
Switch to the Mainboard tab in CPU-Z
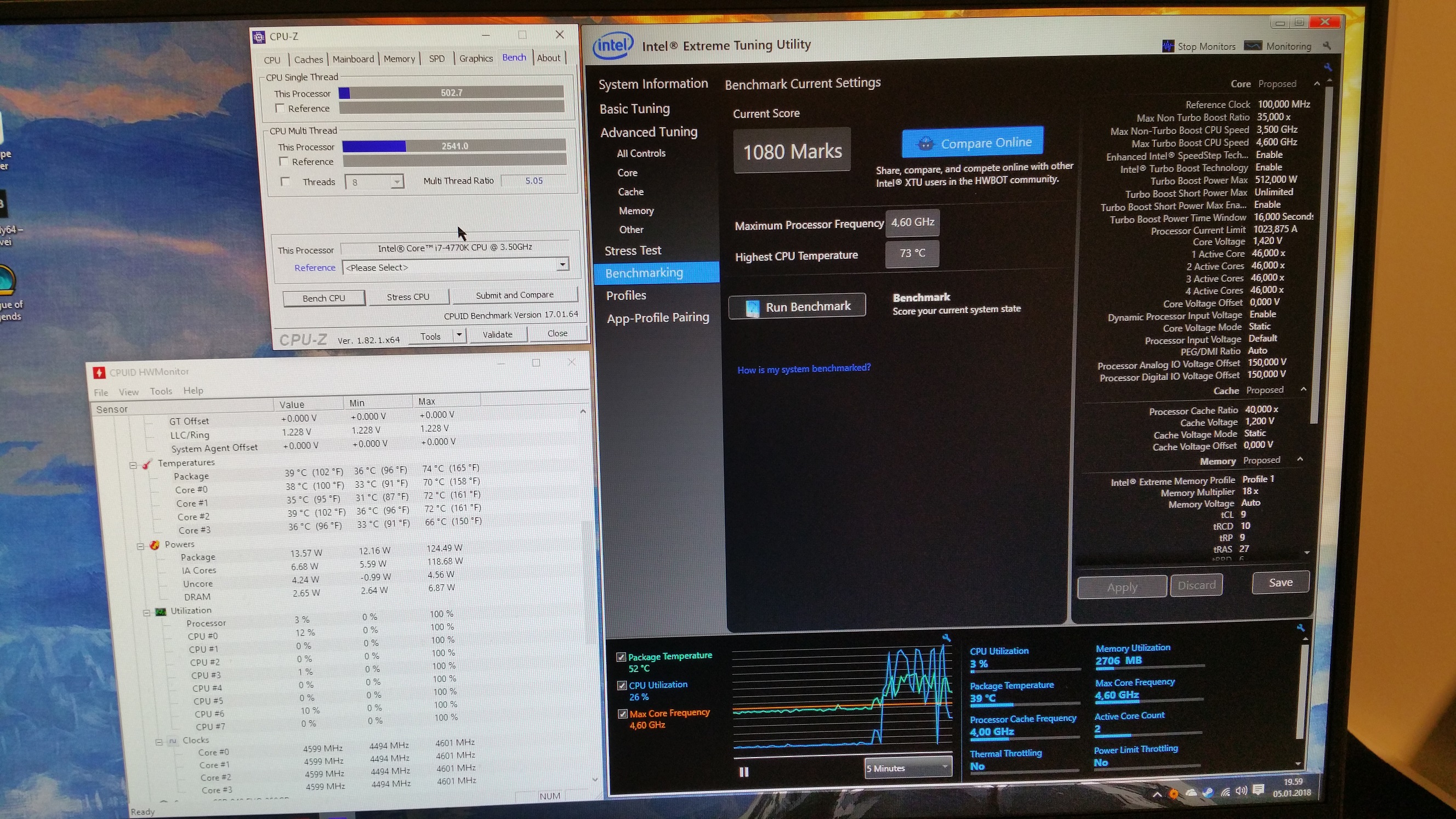point(353,59)
